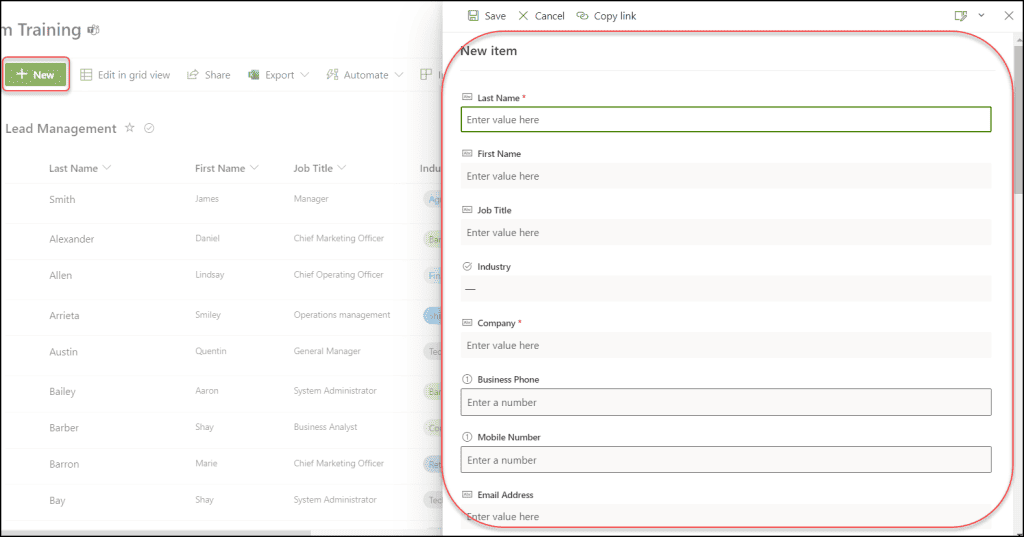
Task: Select the Barron last name cell
Action: 64,464
